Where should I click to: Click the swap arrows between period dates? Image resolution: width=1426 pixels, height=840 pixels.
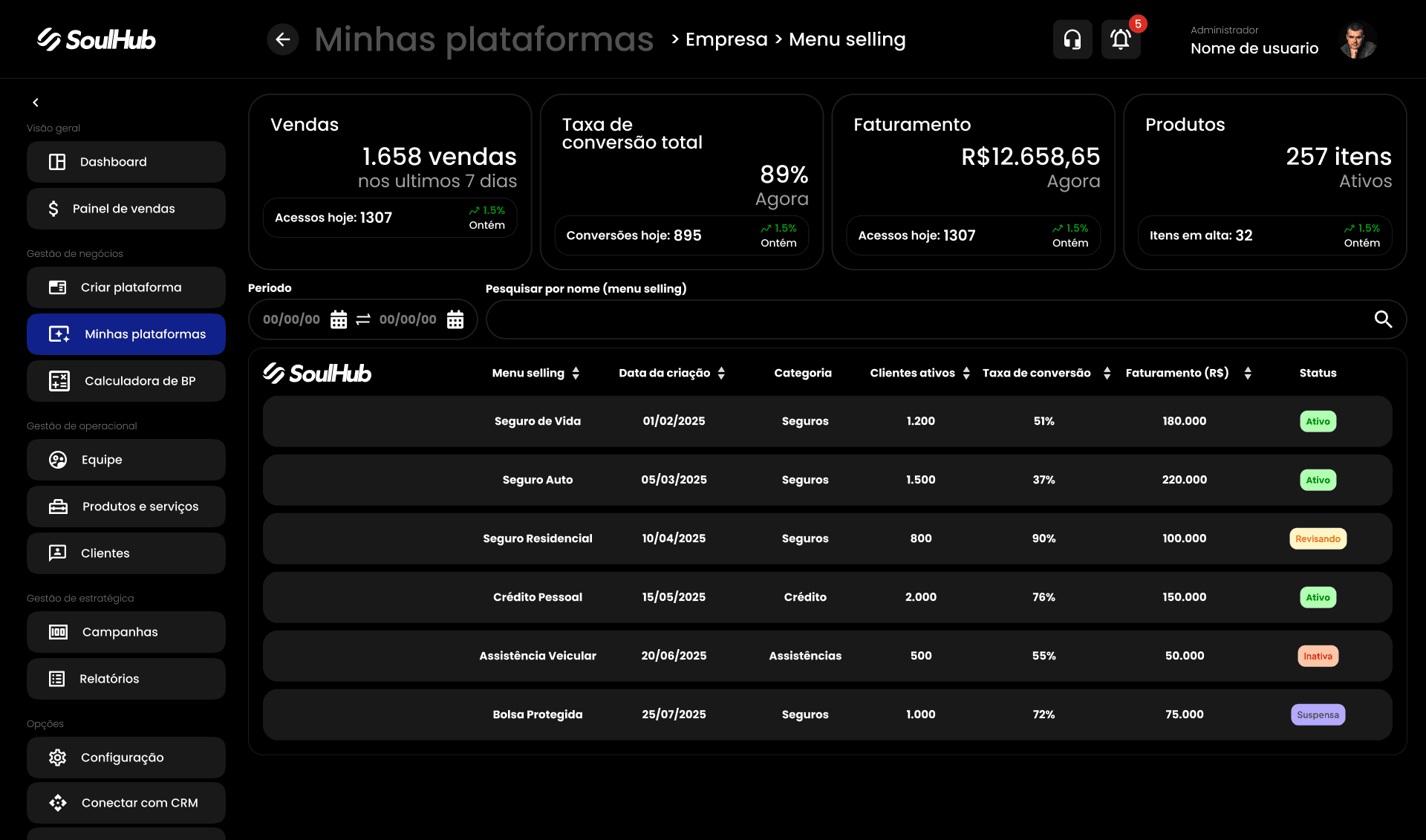coord(363,319)
